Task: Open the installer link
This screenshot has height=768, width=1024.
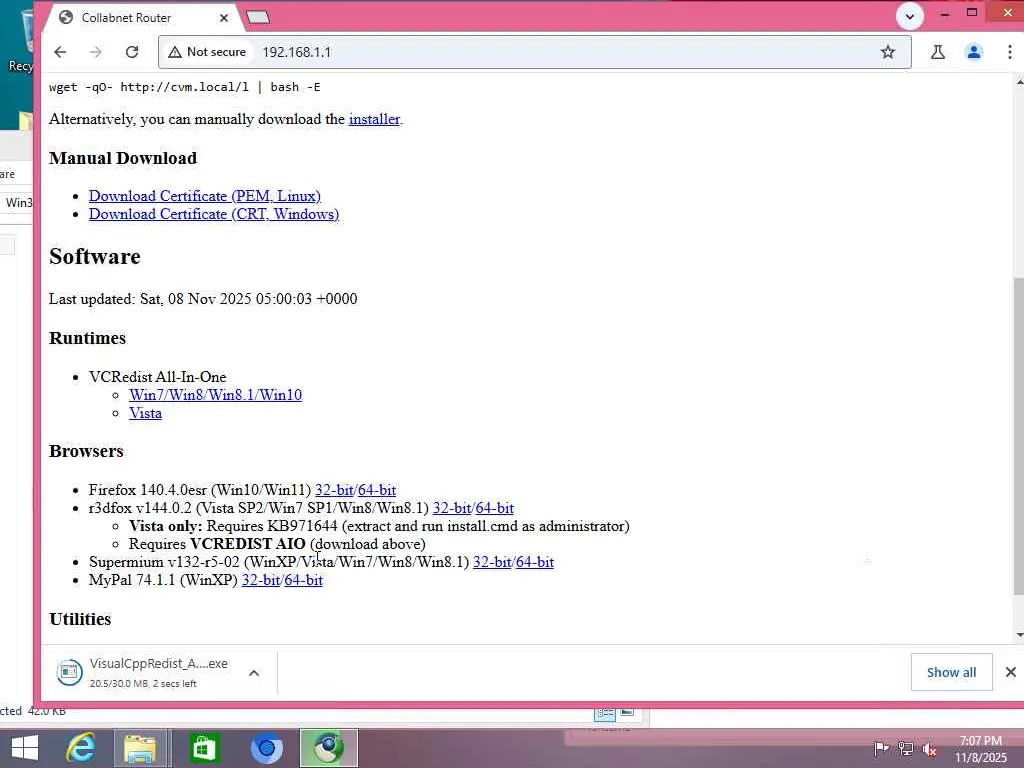Action: point(374,120)
